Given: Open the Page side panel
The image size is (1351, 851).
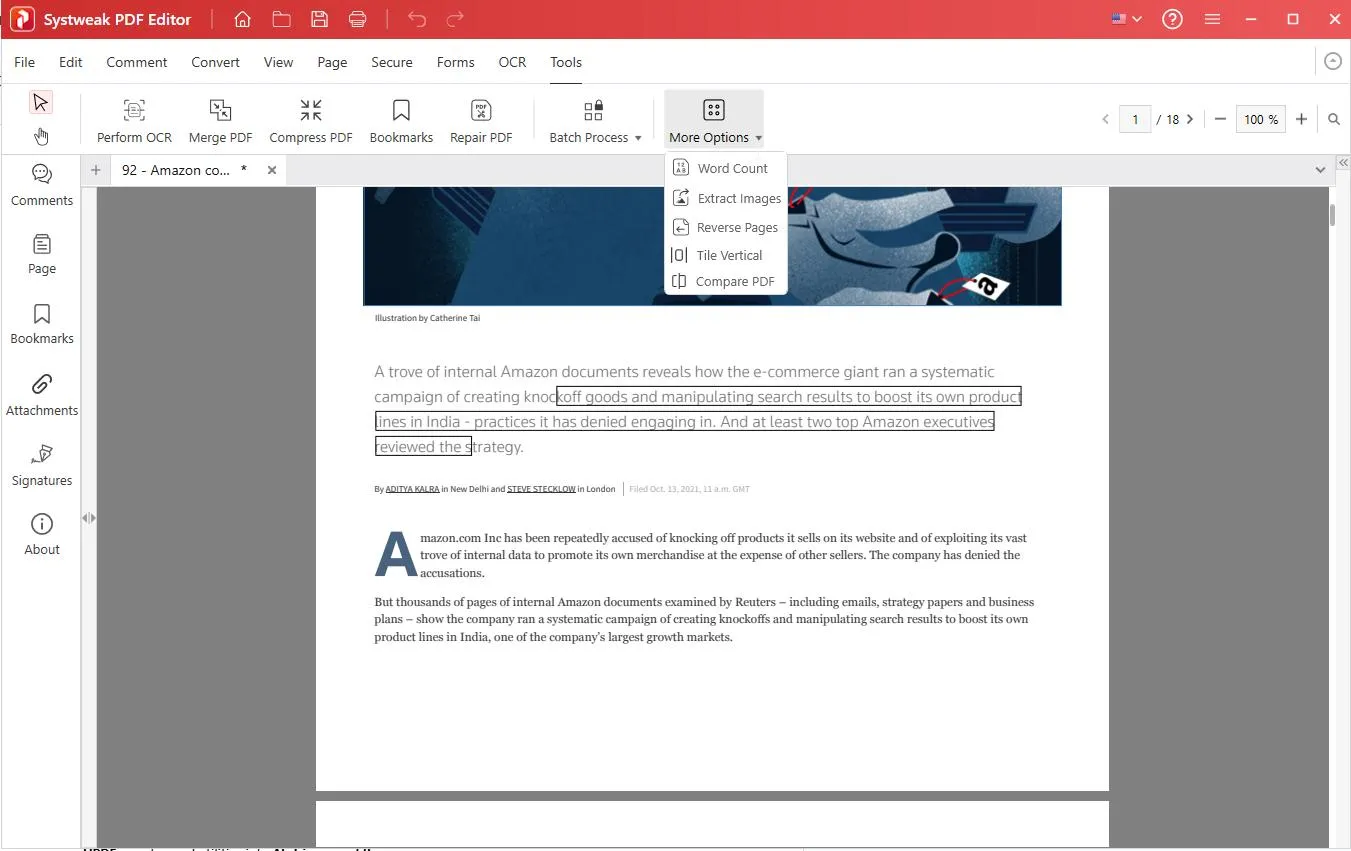Looking at the screenshot, I should point(41,255).
